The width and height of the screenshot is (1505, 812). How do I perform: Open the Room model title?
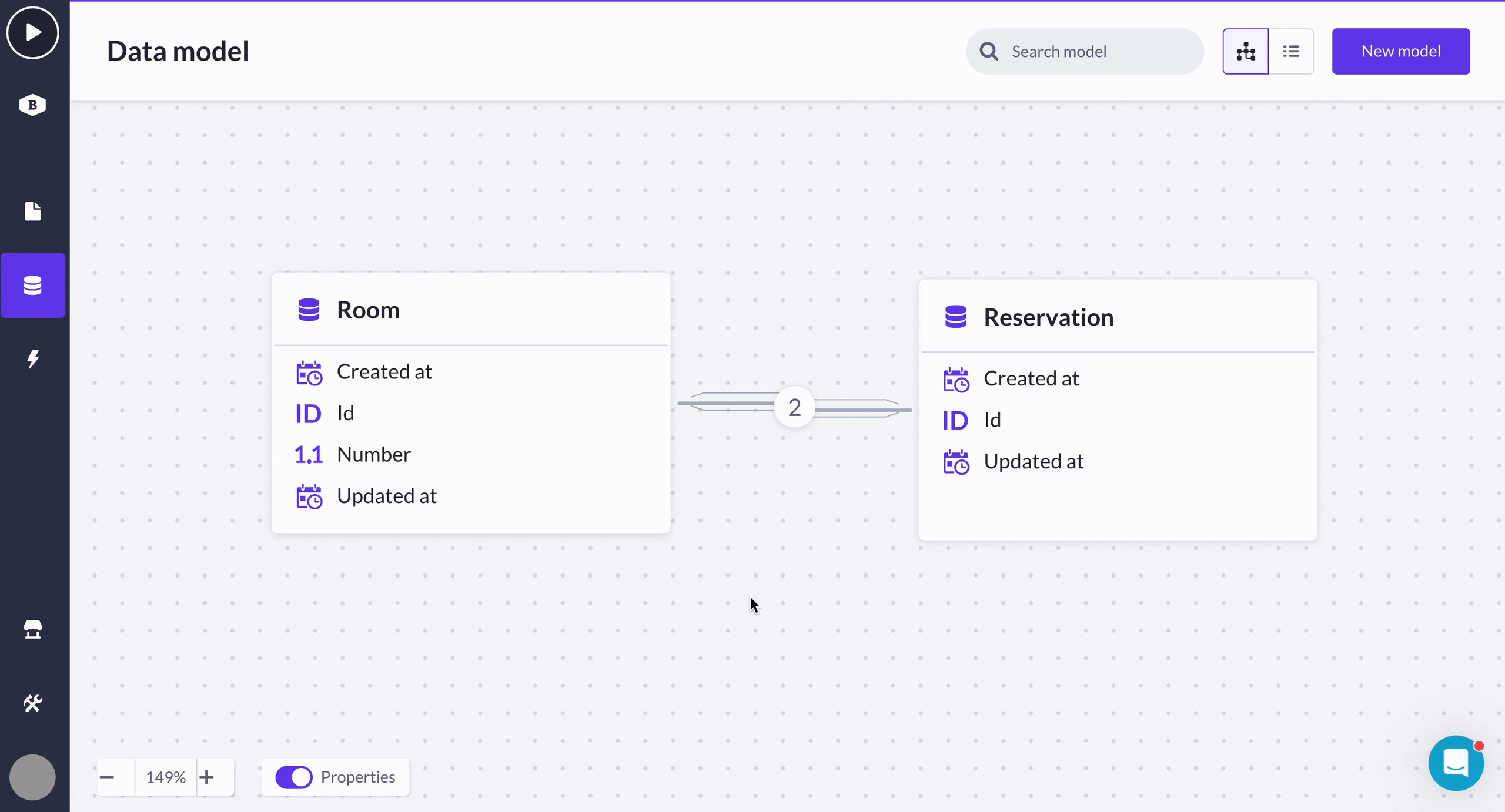coord(368,310)
